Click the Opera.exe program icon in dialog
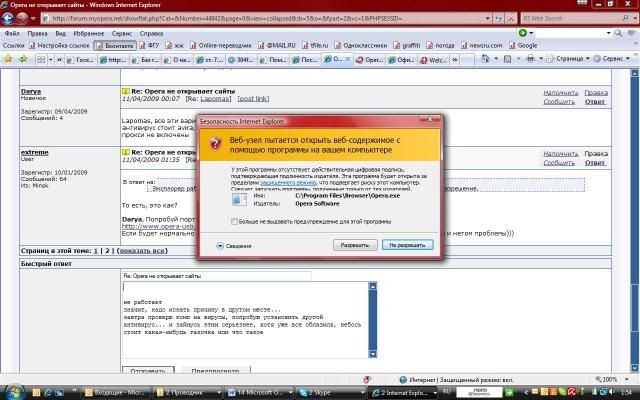 (x=239, y=200)
